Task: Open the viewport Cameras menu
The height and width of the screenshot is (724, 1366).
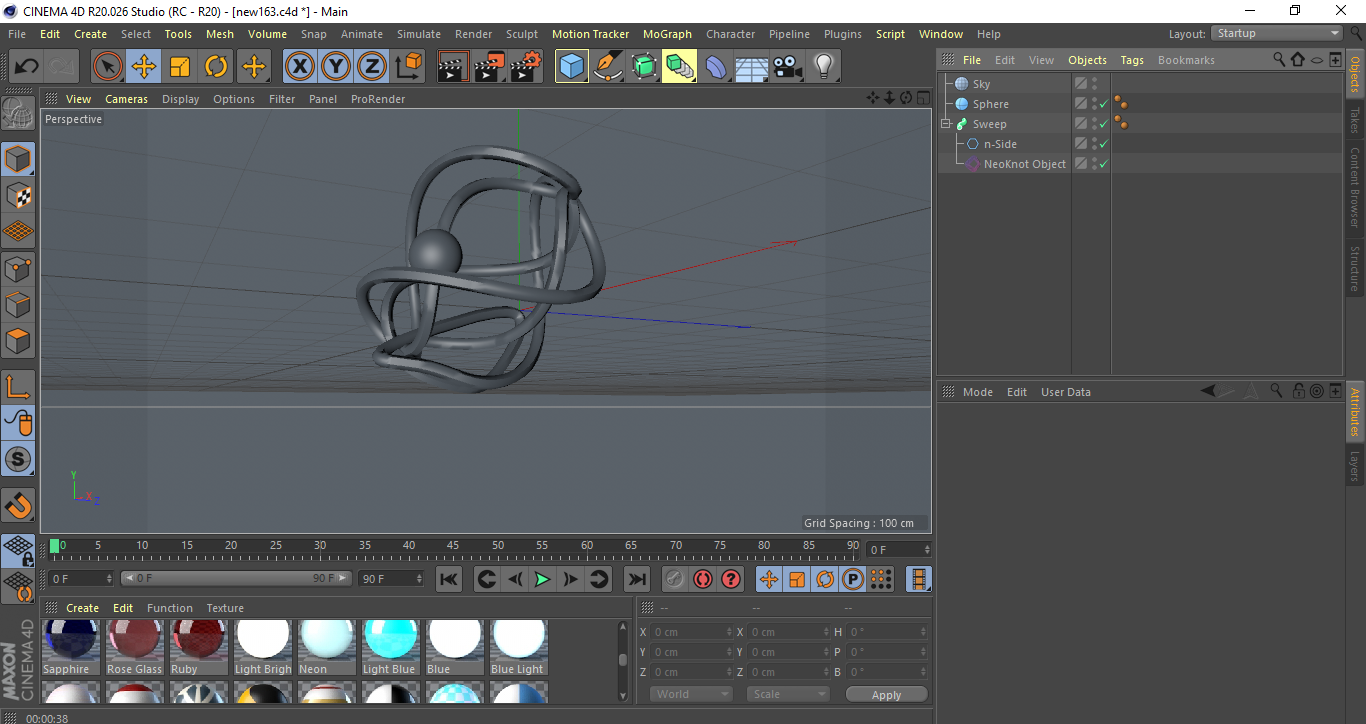Action: point(126,99)
